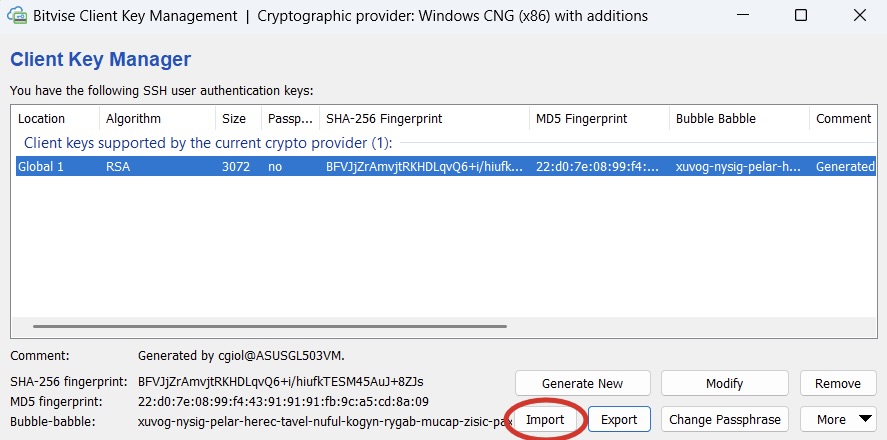Image resolution: width=887 pixels, height=440 pixels.
Task: Click the Export button
Action: (x=620, y=419)
